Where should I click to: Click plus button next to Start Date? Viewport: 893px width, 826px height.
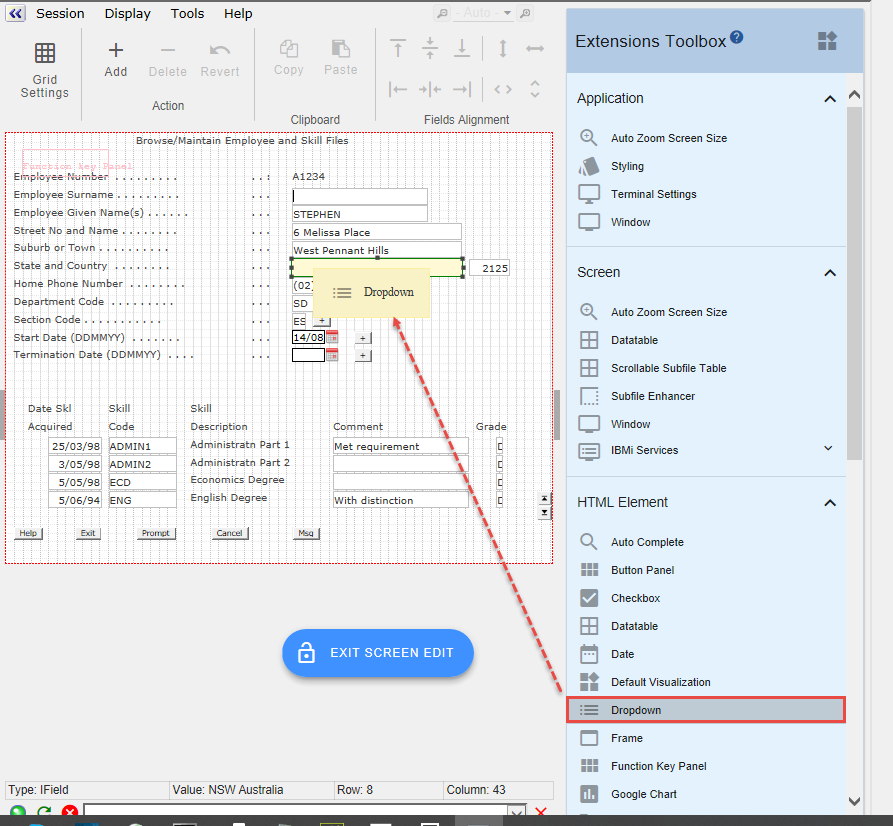363,338
